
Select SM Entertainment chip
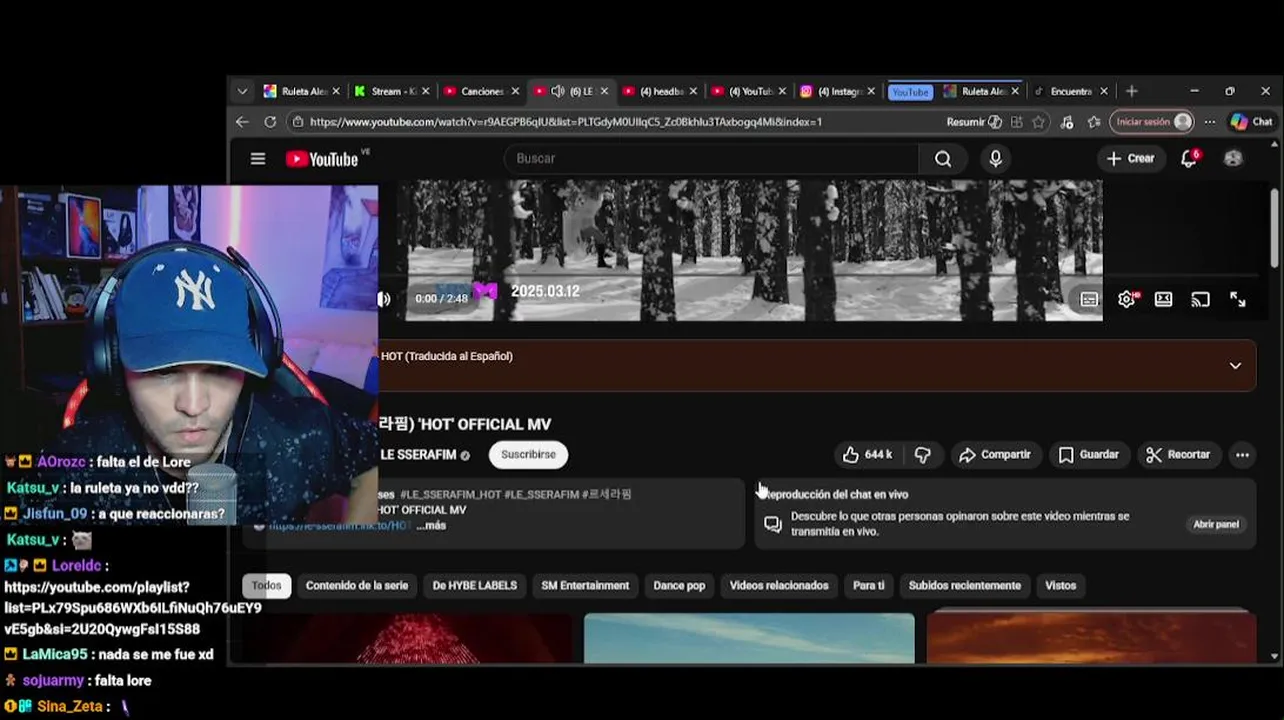585,585
